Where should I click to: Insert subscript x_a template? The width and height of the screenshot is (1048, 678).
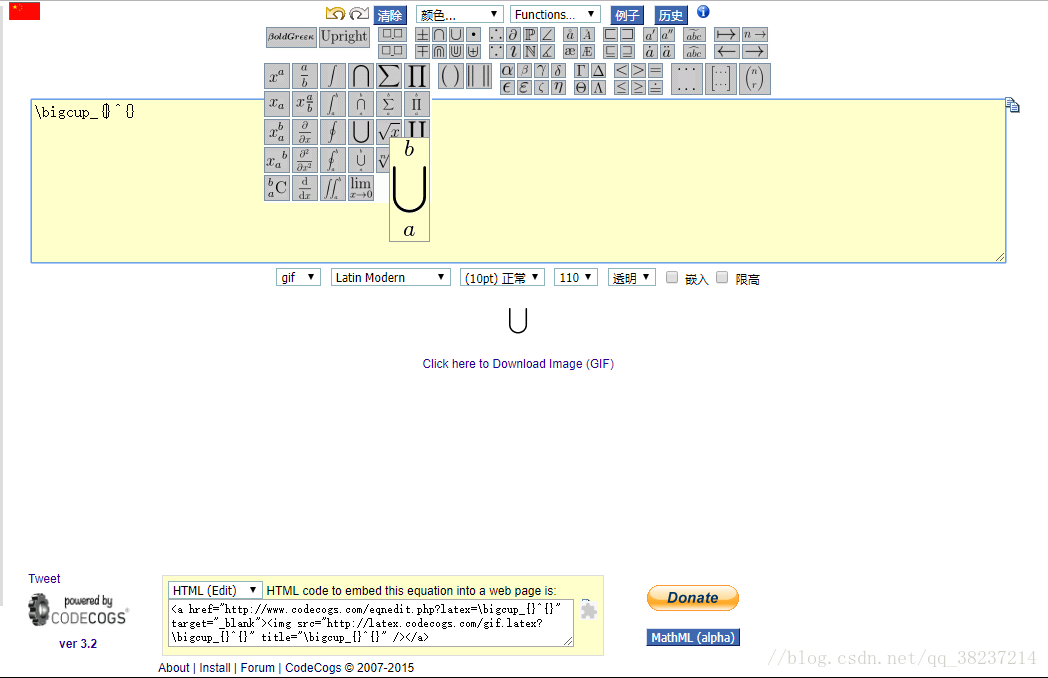coord(277,104)
